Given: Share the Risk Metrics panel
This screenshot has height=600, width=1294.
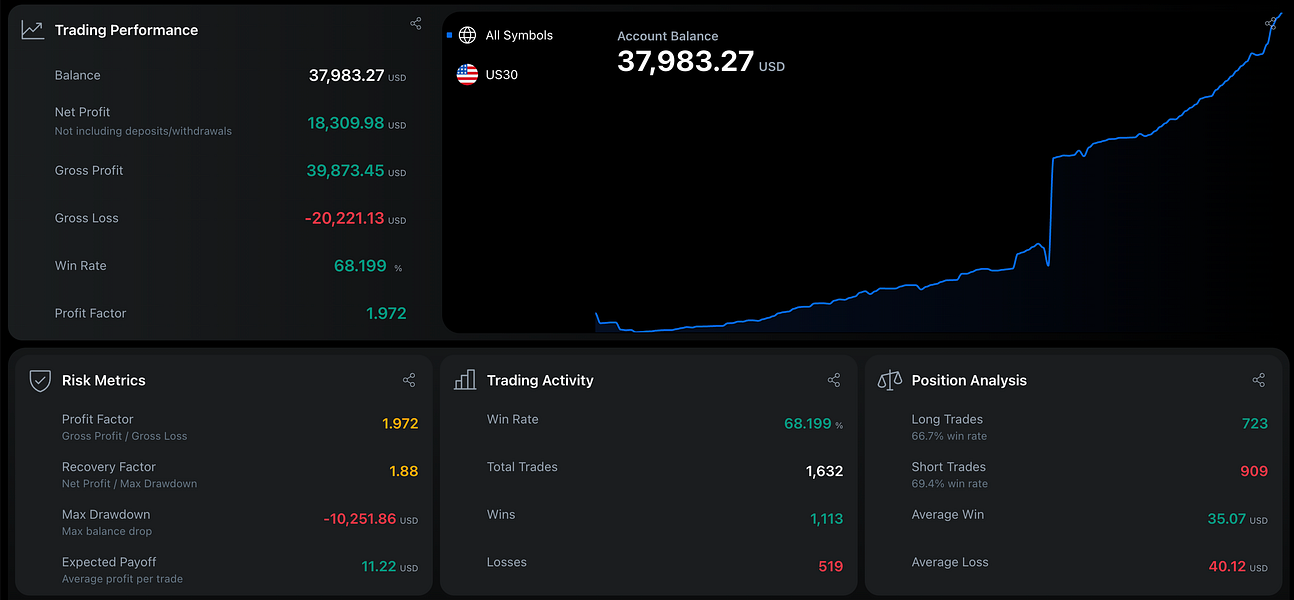Looking at the screenshot, I should click(409, 380).
